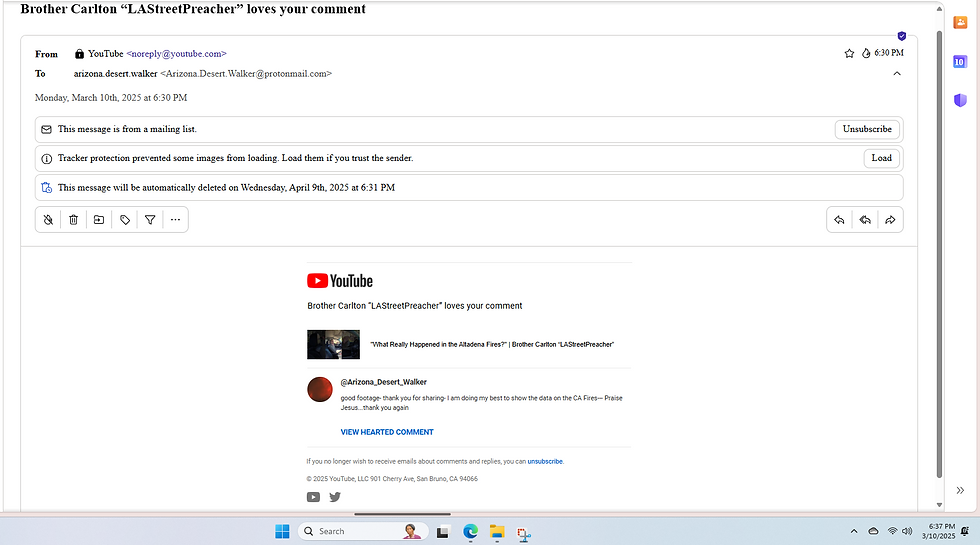This screenshot has width=980, height=545.
Task: Forward this message
Action: [890, 219]
